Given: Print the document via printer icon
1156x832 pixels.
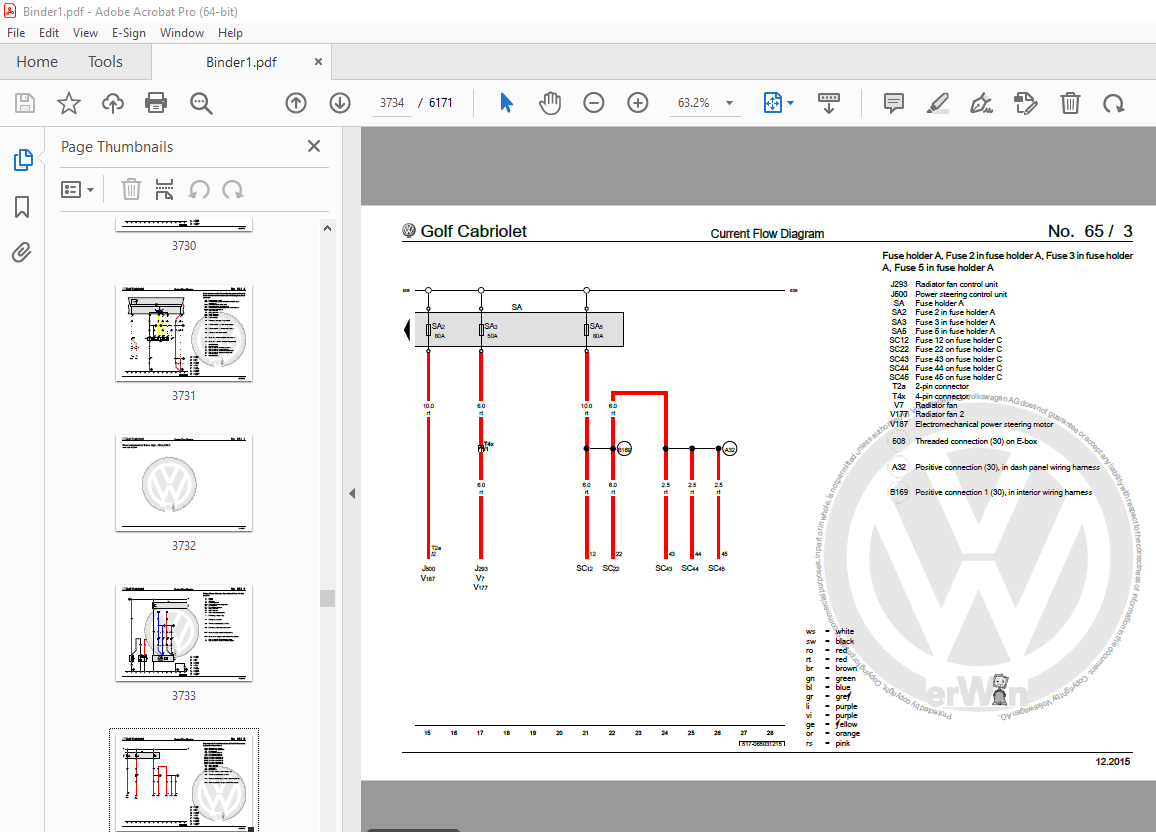Looking at the screenshot, I should (x=156, y=102).
